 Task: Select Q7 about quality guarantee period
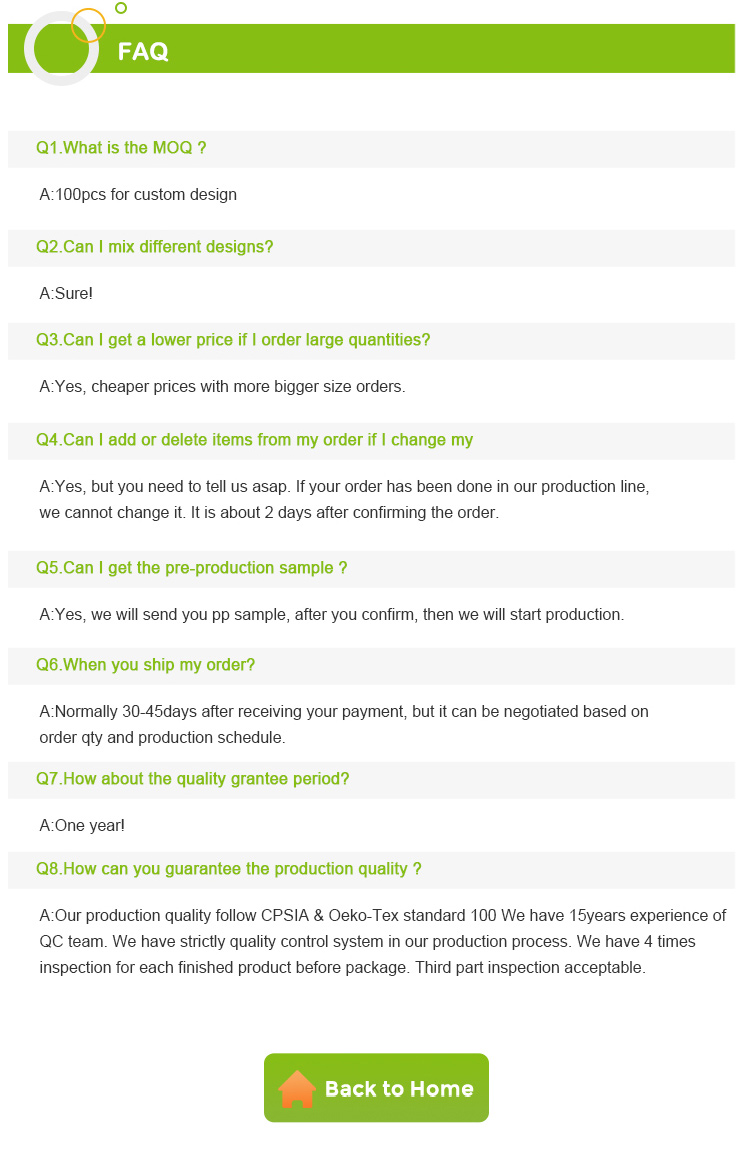(x=193, y=779)
